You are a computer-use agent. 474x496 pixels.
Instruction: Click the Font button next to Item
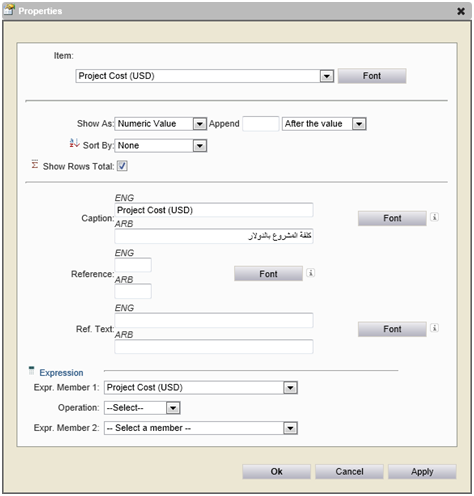pos(372,76)
